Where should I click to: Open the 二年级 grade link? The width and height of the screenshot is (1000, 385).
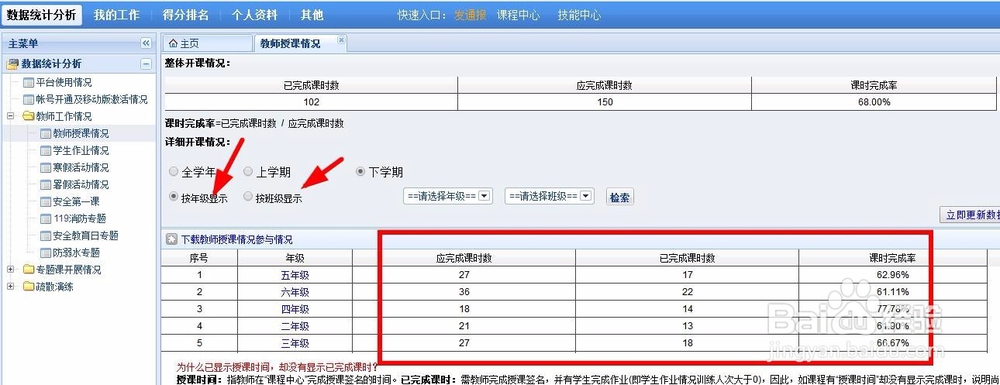[295, 326]
